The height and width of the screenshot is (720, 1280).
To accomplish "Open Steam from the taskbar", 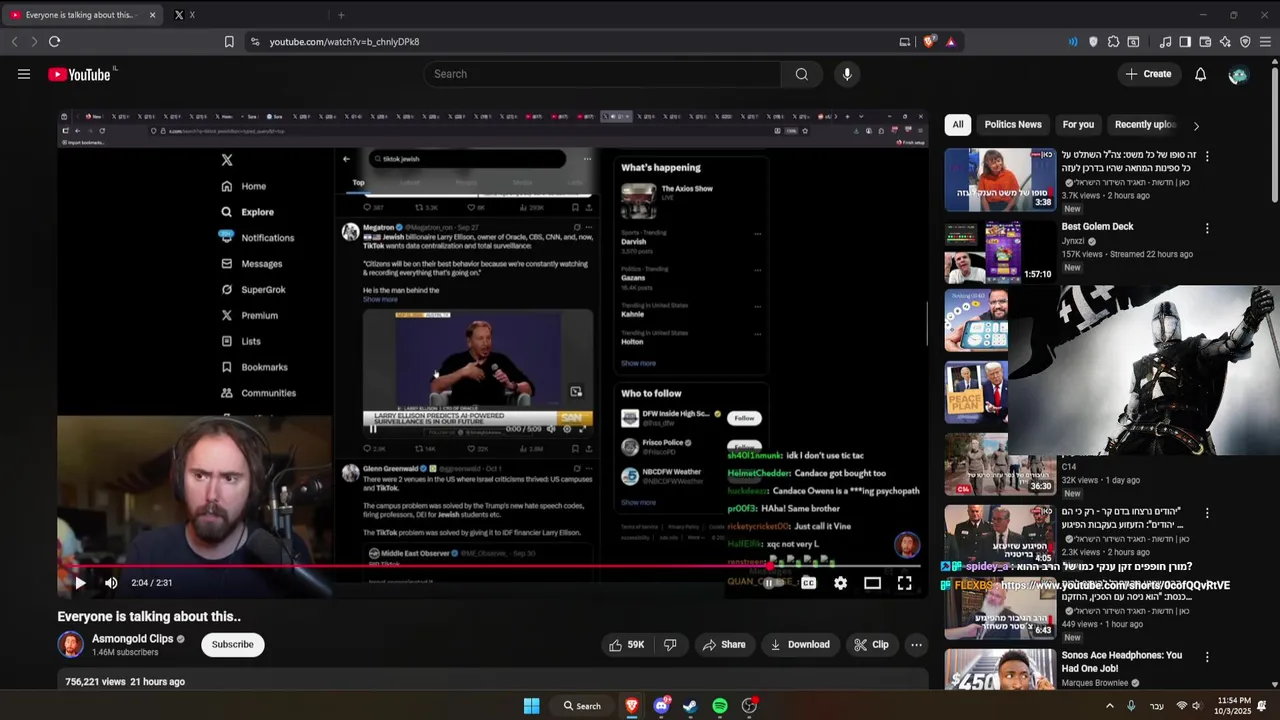I will click(690, 706).
